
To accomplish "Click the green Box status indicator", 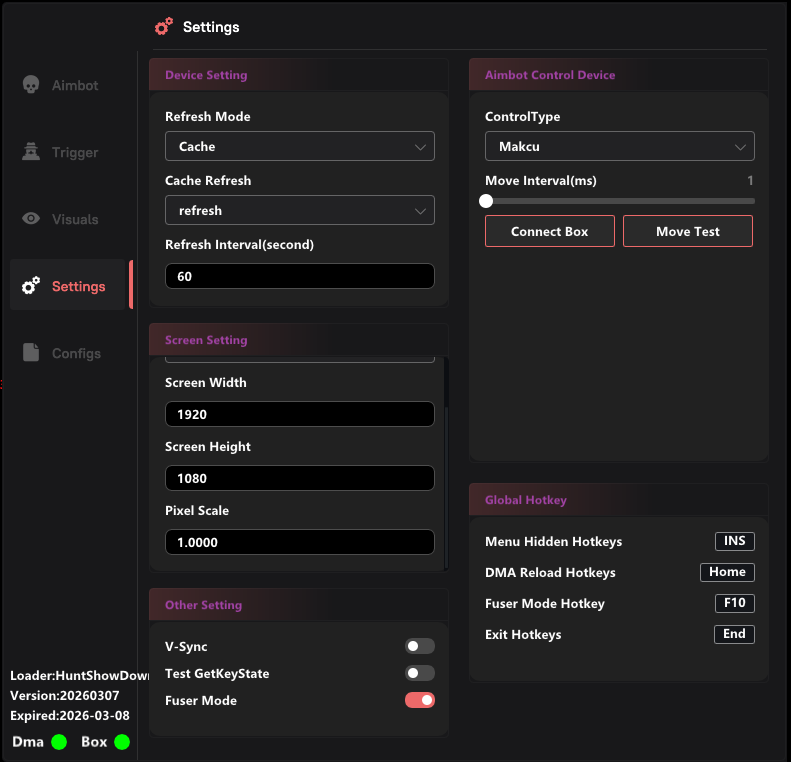I will (122, 742).
